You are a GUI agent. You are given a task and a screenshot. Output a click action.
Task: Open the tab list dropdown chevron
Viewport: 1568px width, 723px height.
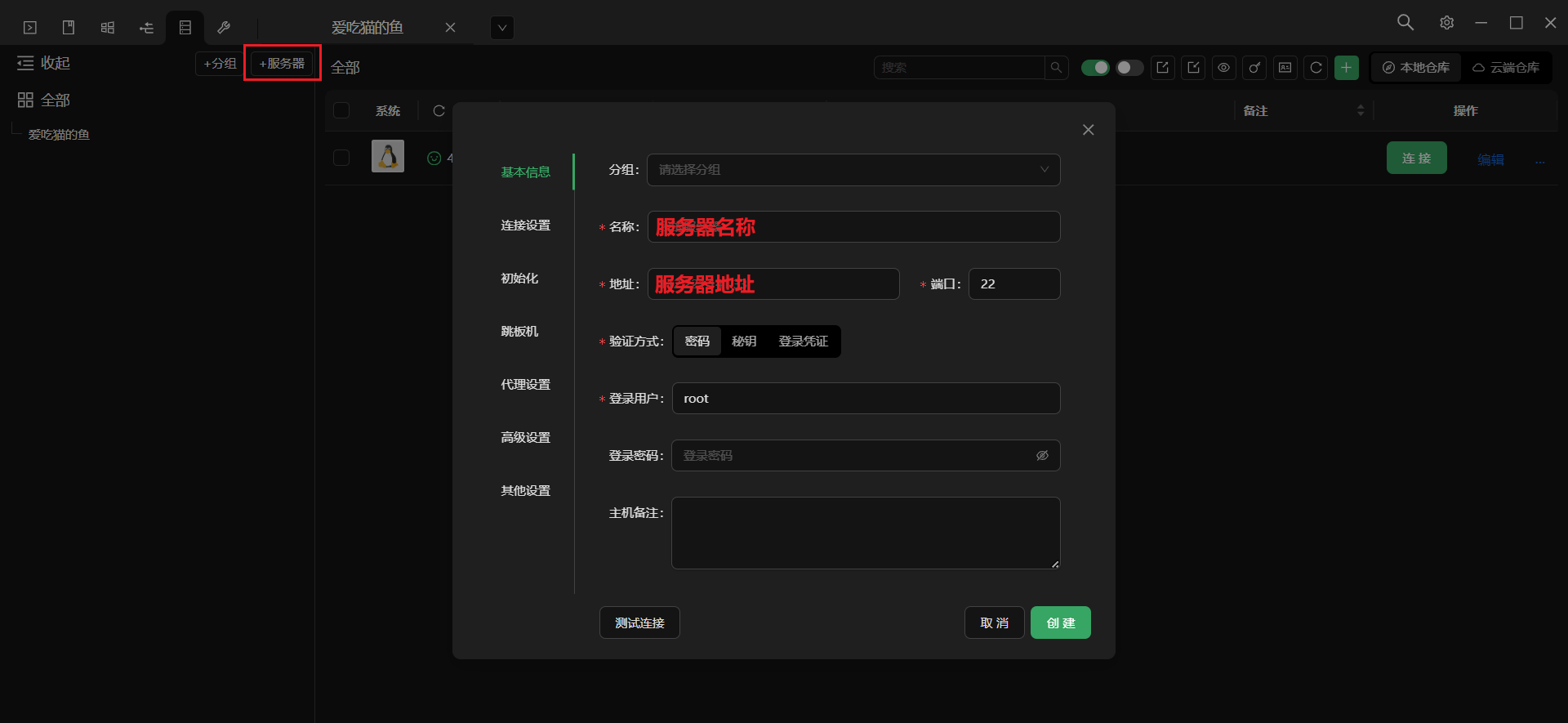click(502, 28)
